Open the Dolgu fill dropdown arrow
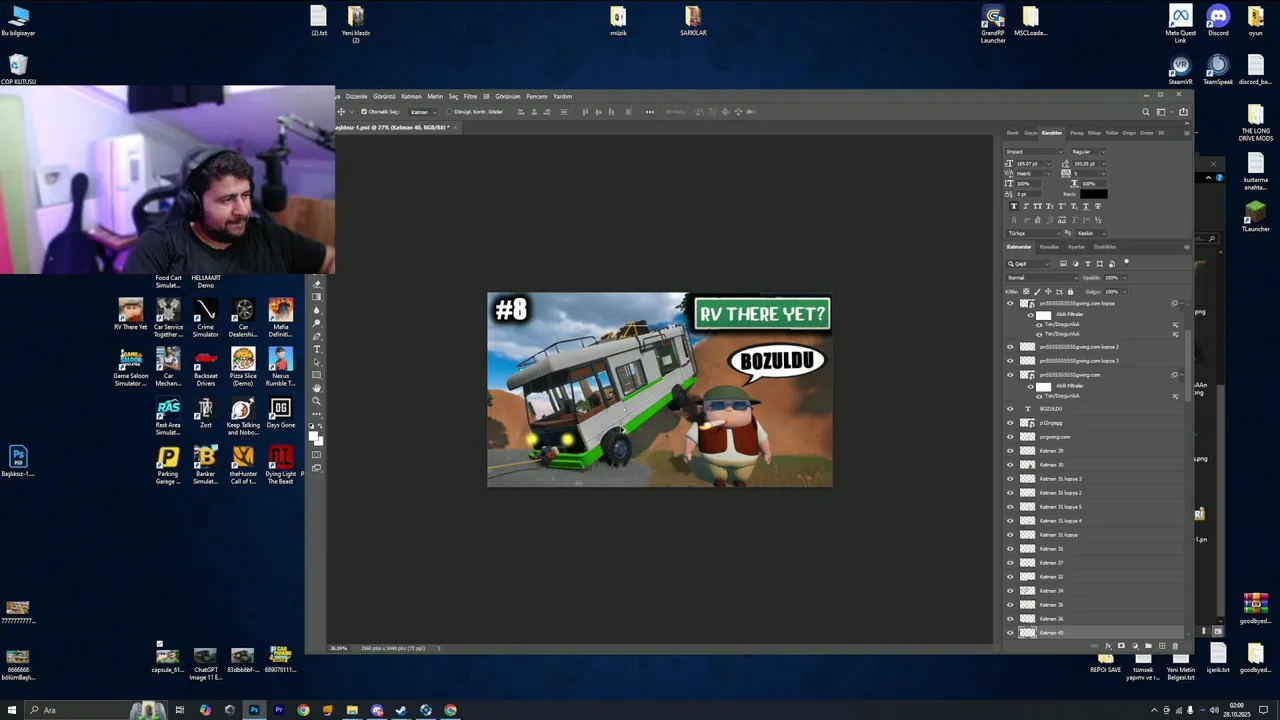Image resolution: width=1280 pixels, height=720 pixels. [x=1124, y=292]
